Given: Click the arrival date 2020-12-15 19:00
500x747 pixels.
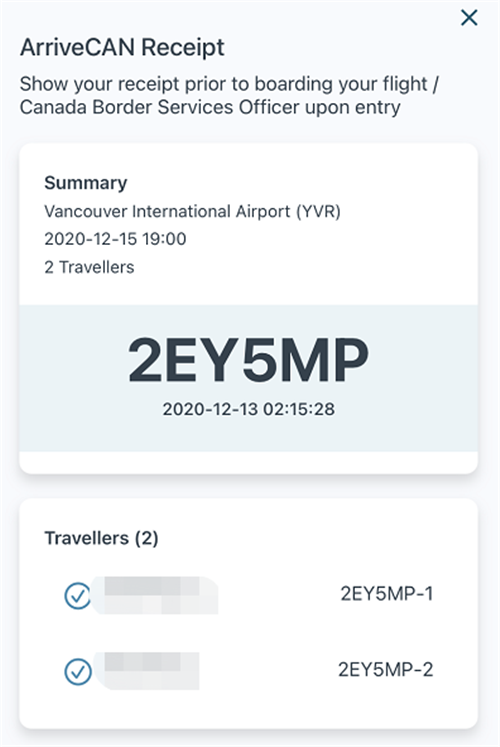Looking at the screenshot, I should [115, 239].
